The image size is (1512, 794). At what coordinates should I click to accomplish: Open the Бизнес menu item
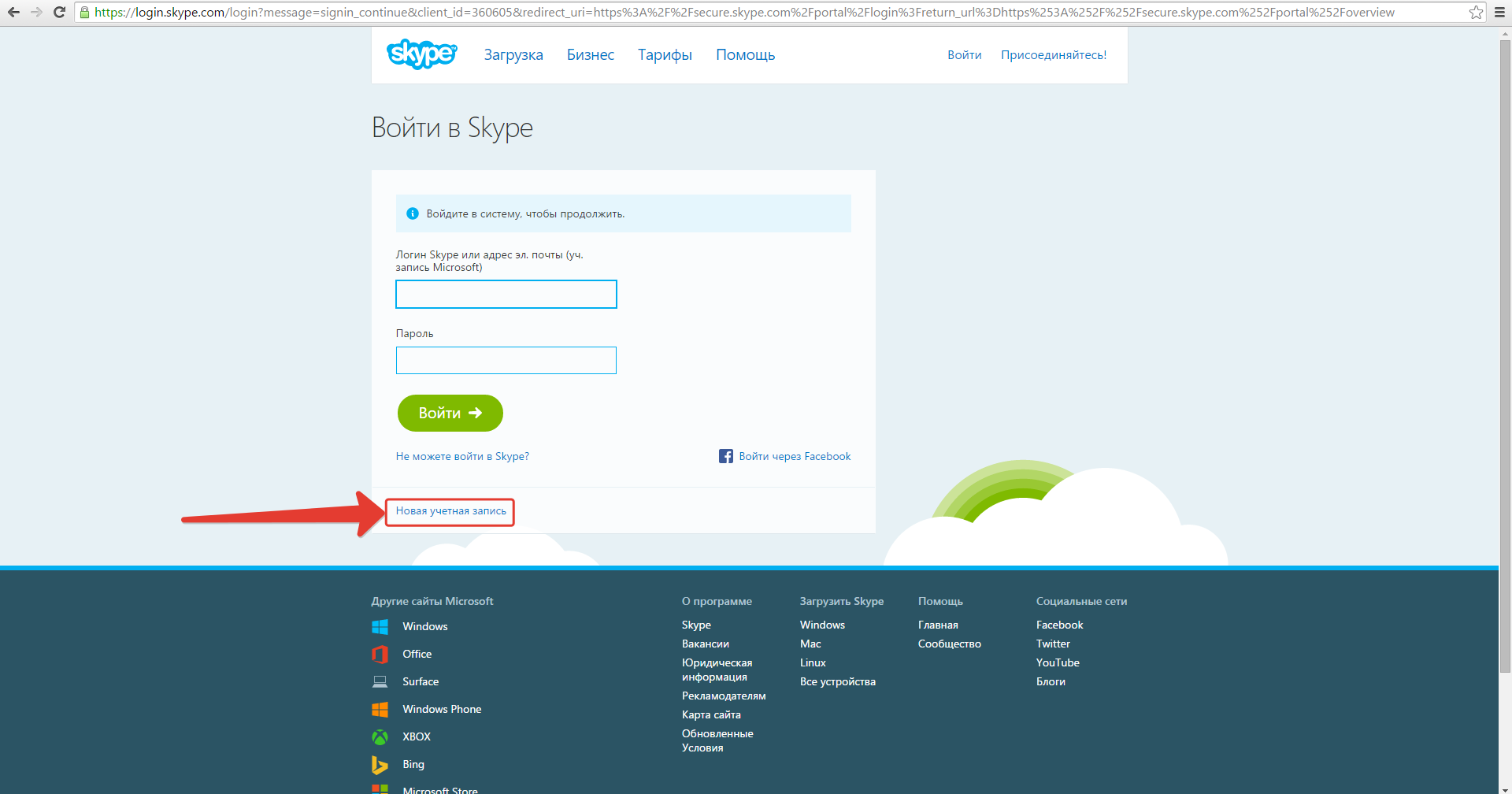click(591, 54)
